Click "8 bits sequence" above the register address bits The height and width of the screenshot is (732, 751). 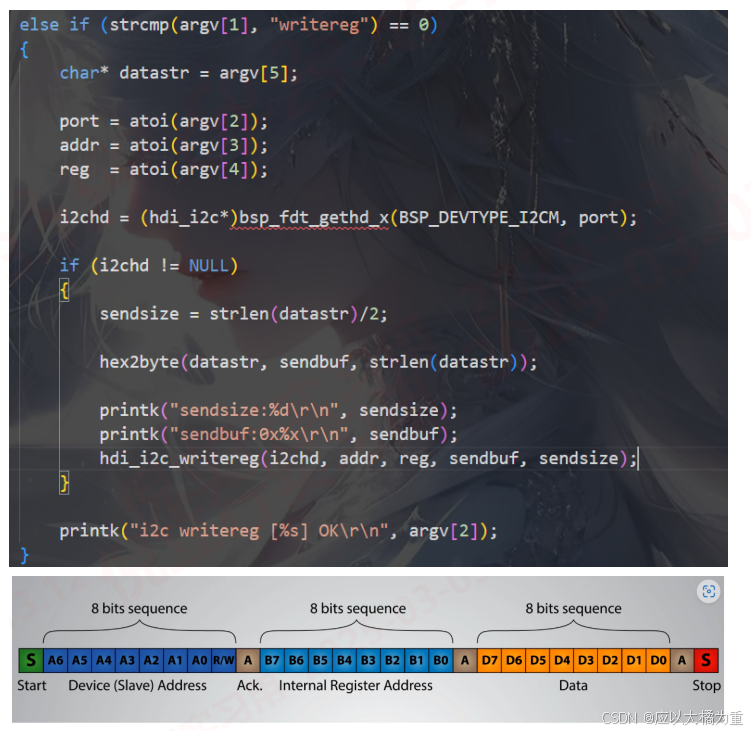click(x=358, y=608)
